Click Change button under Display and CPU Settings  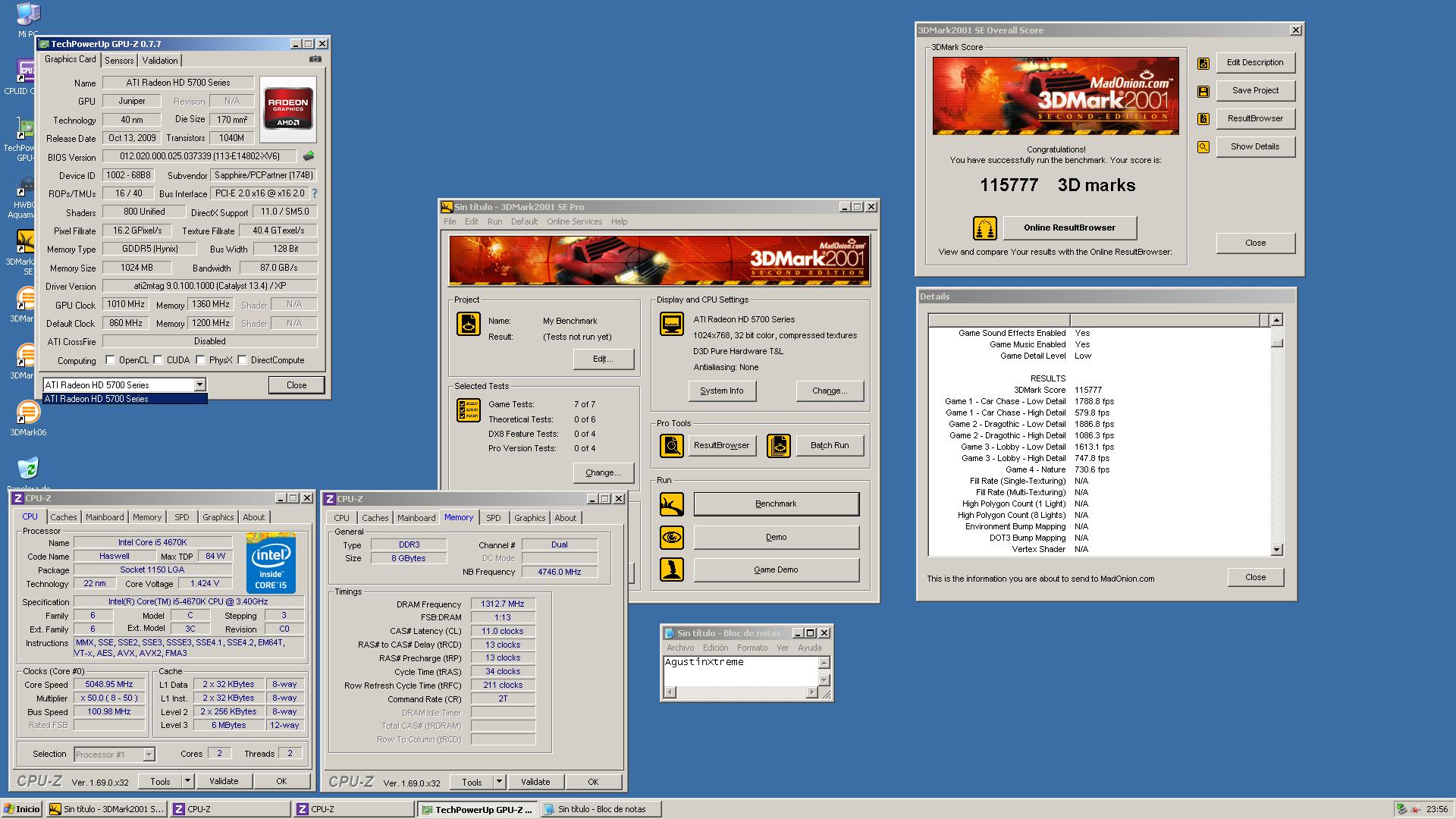(830, 391)
